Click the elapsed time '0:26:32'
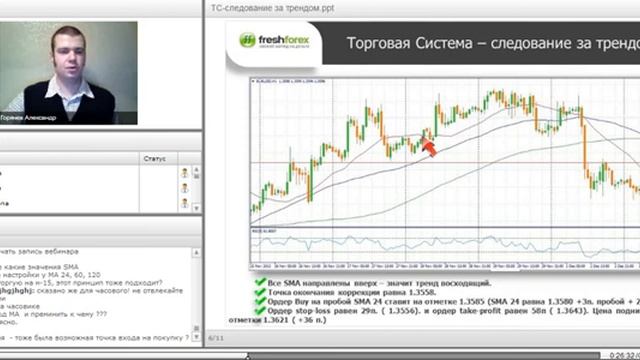This screenshot has height=360, width=640. (622, 356)
